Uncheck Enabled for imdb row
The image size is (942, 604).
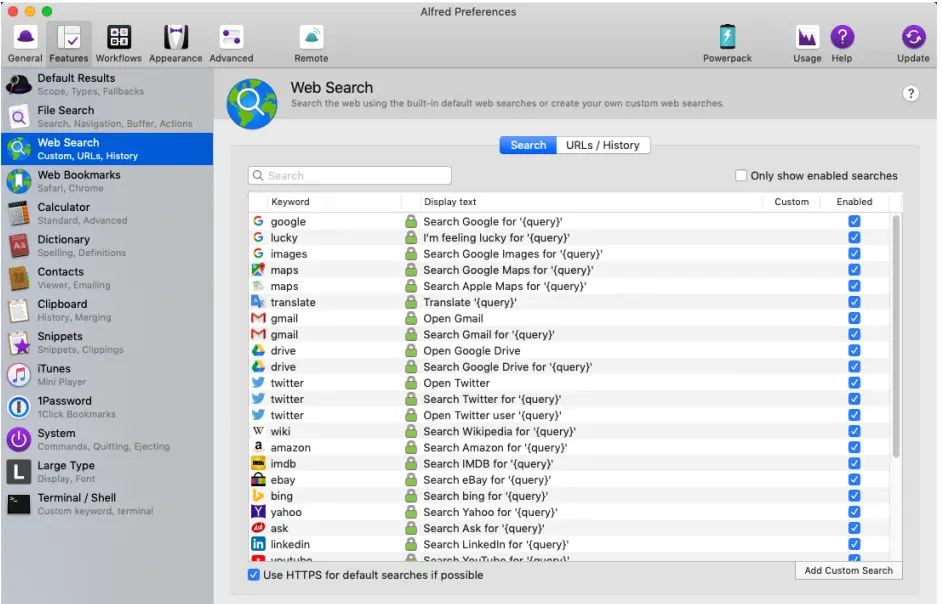pos(854,463)
